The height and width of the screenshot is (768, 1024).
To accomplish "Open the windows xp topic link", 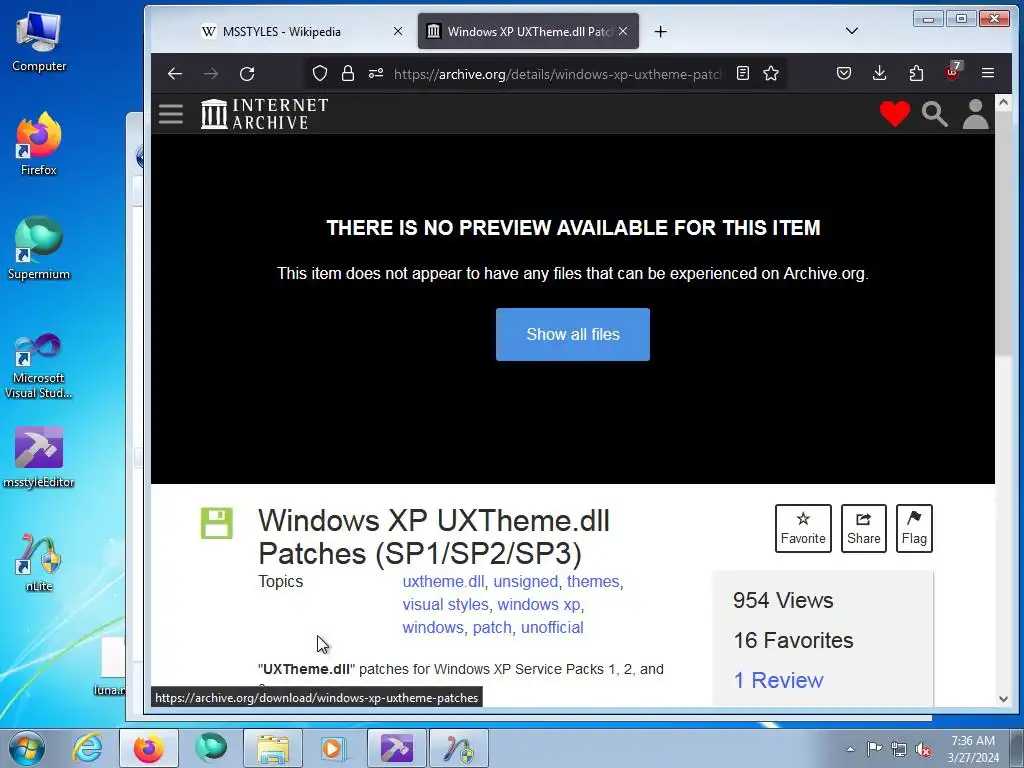I will coord(539,604).
